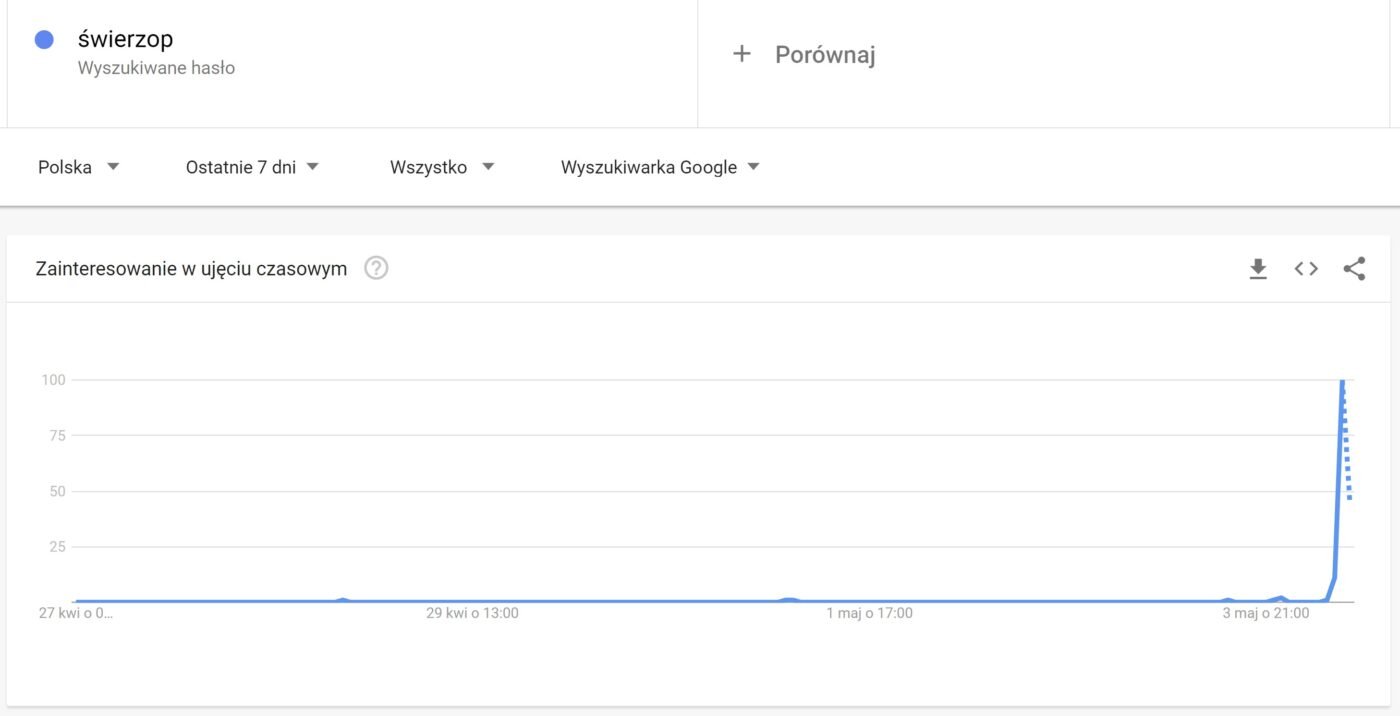Open the embed code icon
Viewport: 1400px width, 716px height.
(x=1306, y=268)
